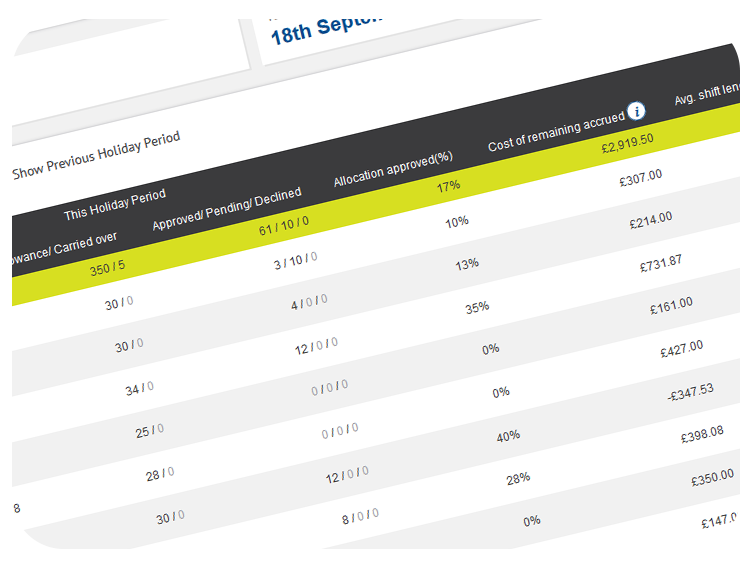This screenshot has width=756, height=569.
Task: Click the info icon beside Cost of remaining accrued
Action: pos(637,110)
